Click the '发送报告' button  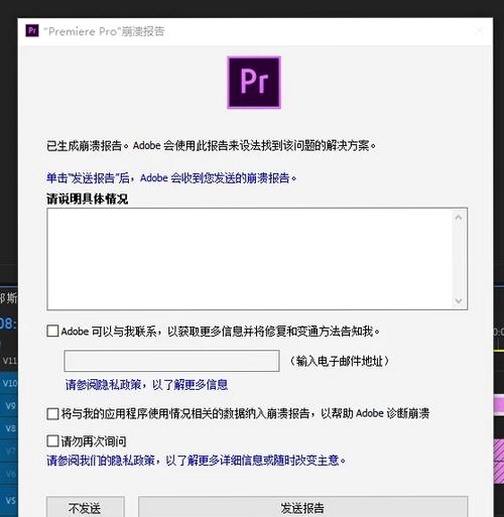303,507
